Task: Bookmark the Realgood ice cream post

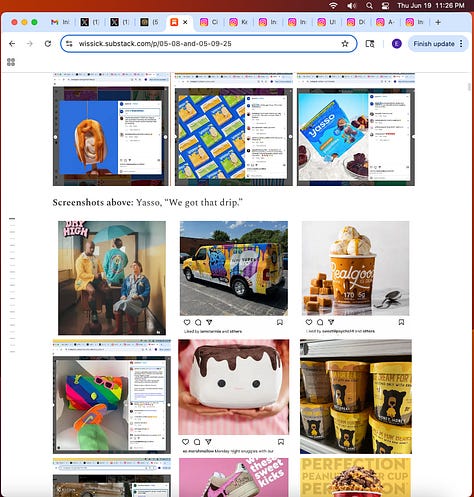Action: 401,322
